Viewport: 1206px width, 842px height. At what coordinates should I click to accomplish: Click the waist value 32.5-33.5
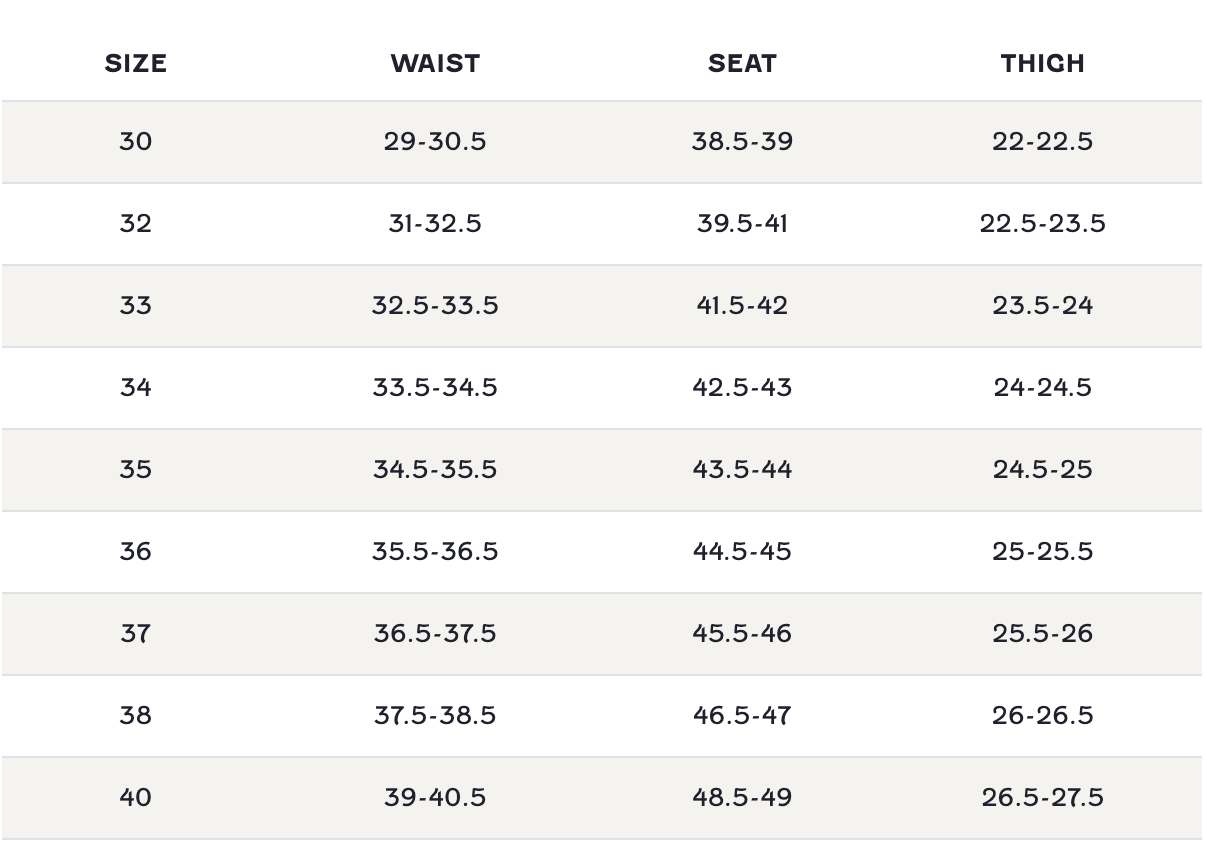(x=435, y=305)
